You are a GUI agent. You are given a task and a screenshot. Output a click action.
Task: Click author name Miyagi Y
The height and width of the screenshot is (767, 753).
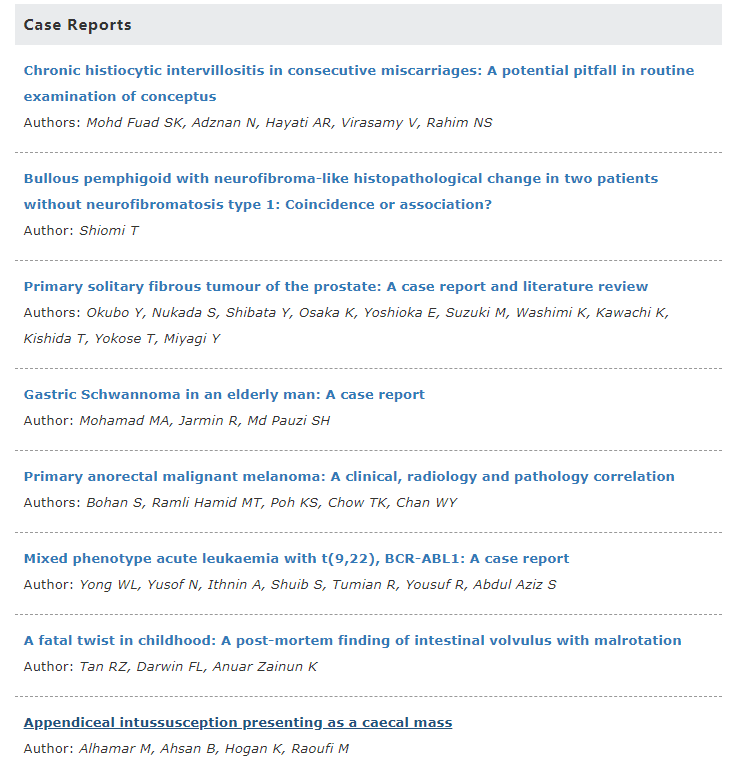[192, 338]
